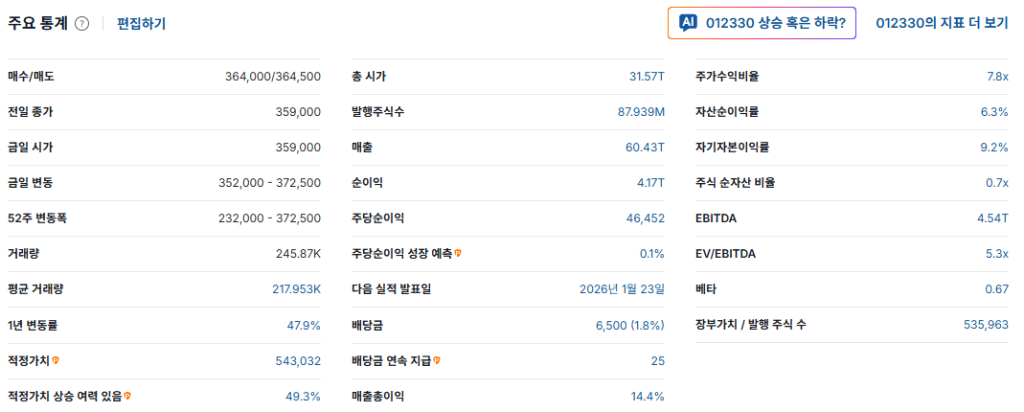The height and width of the screenshot is (412, 1024).
Task: Open the 매출 value 60.43T
Action: click(645, 147)
